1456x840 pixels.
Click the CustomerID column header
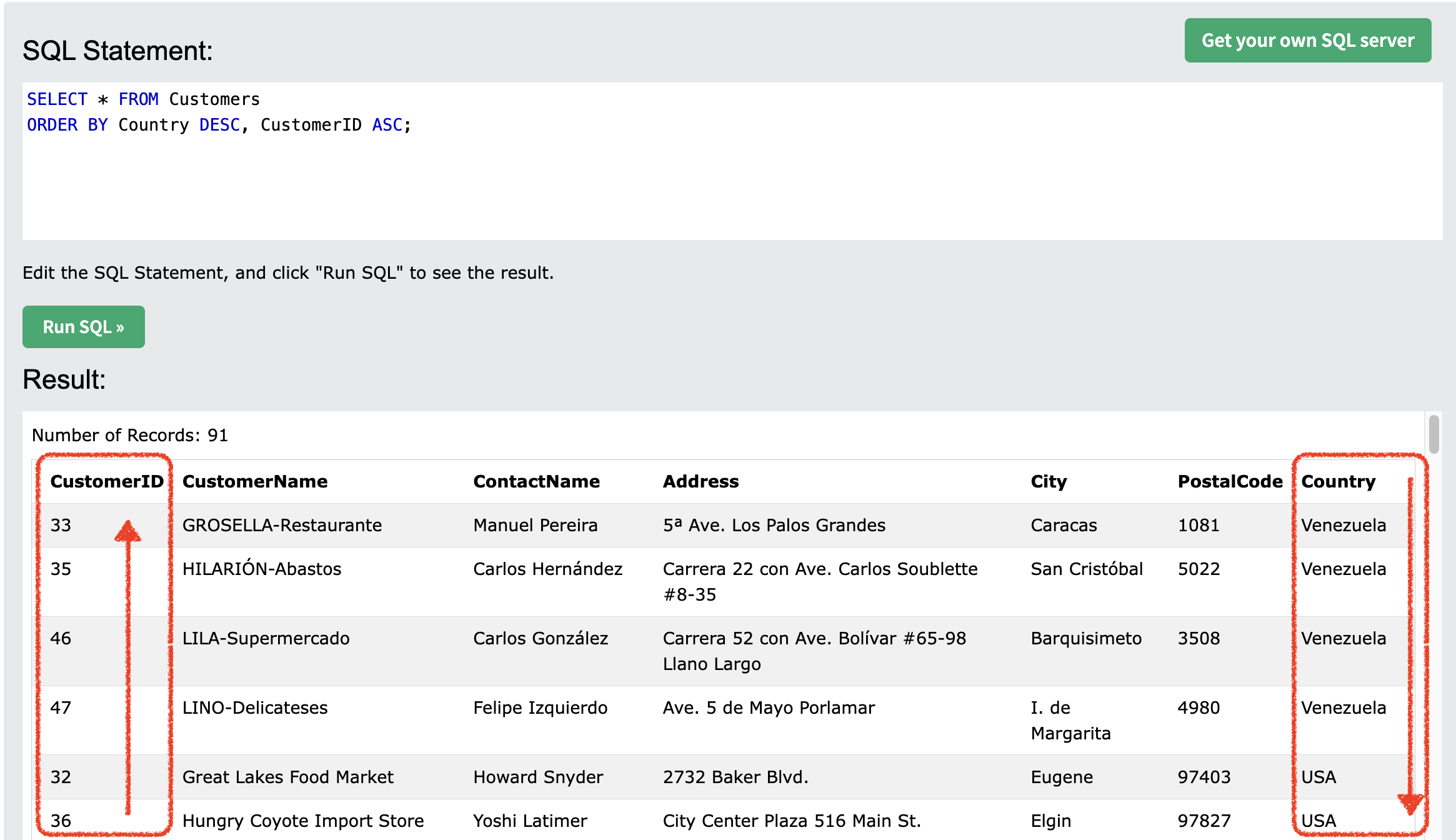106,481
